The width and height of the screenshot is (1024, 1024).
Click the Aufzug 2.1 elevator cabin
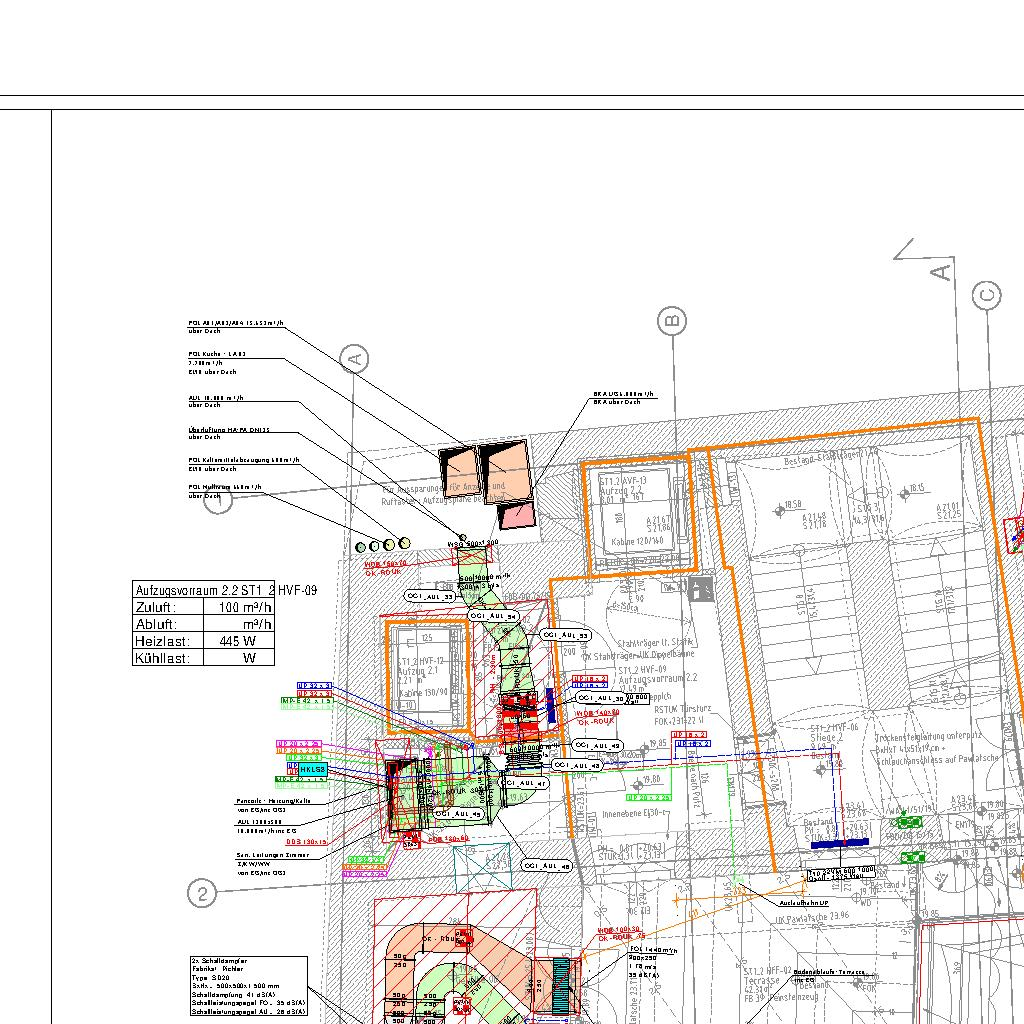[x=428, y=678]
